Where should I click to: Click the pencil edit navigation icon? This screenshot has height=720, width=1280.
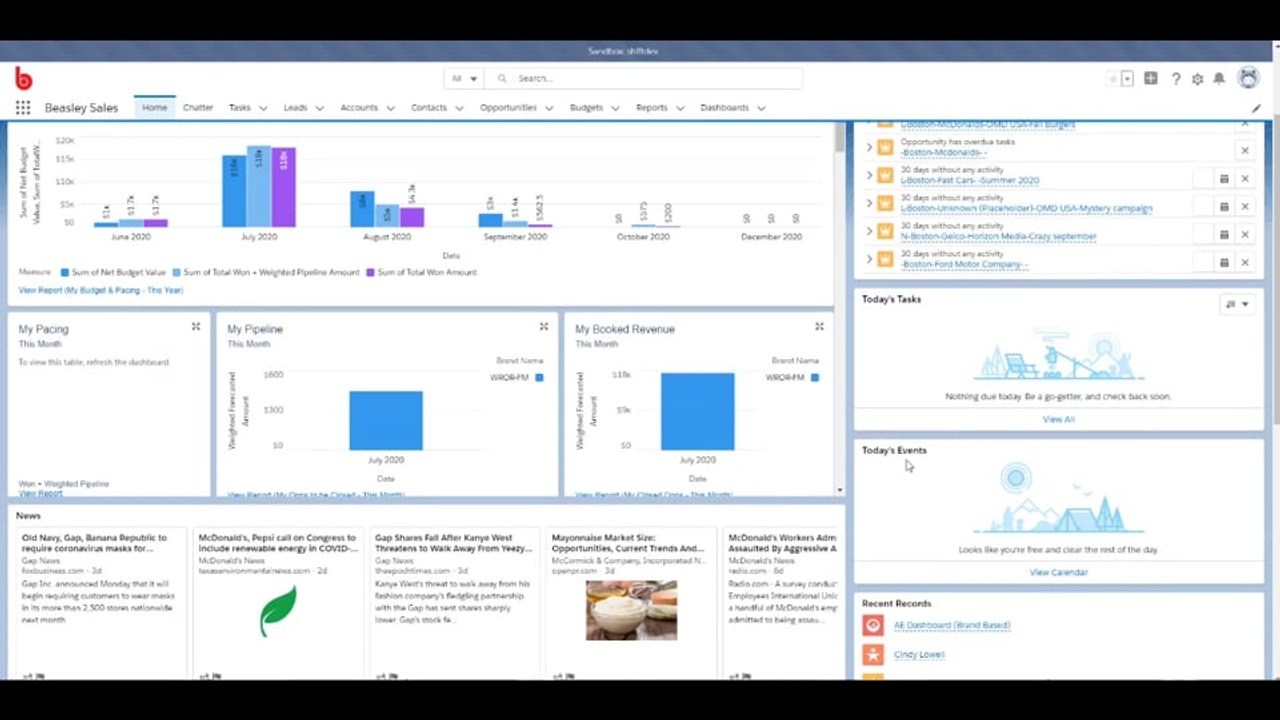tap(1256, 108)
